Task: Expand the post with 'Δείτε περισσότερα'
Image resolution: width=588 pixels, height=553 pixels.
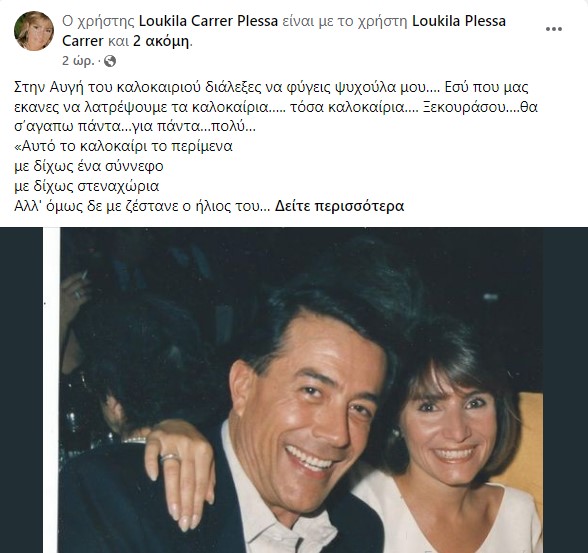Action: pos(339,206)
